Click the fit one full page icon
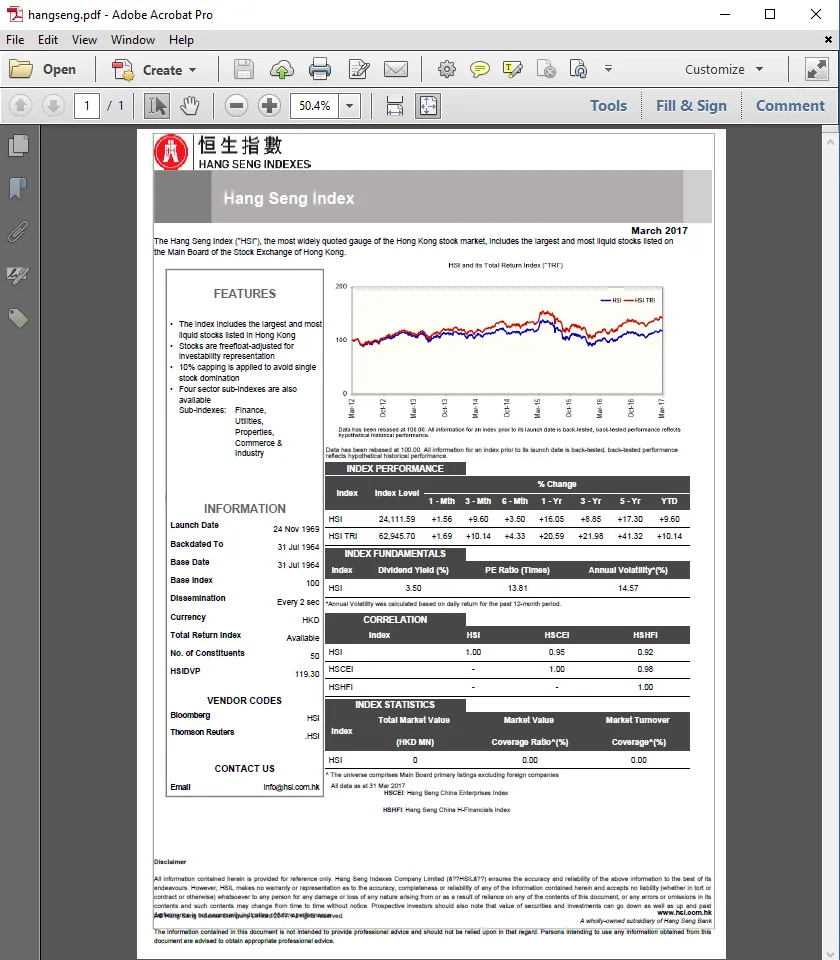 428,106
